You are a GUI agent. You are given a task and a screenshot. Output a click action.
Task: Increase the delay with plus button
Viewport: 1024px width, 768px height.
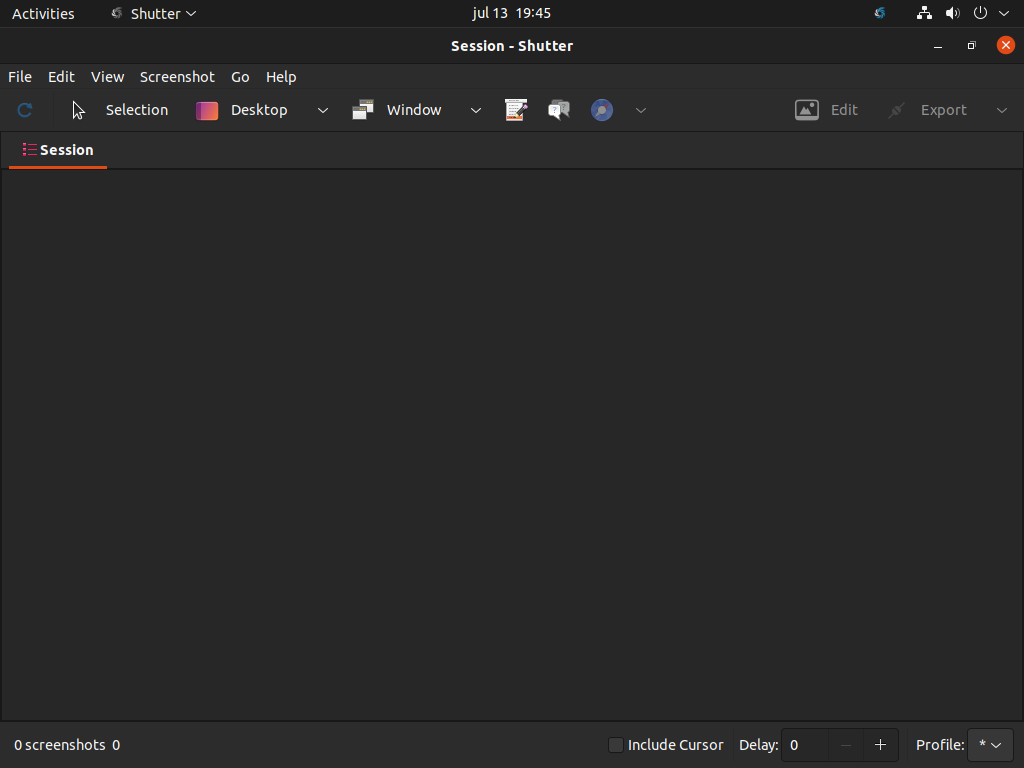coord(880,745)
